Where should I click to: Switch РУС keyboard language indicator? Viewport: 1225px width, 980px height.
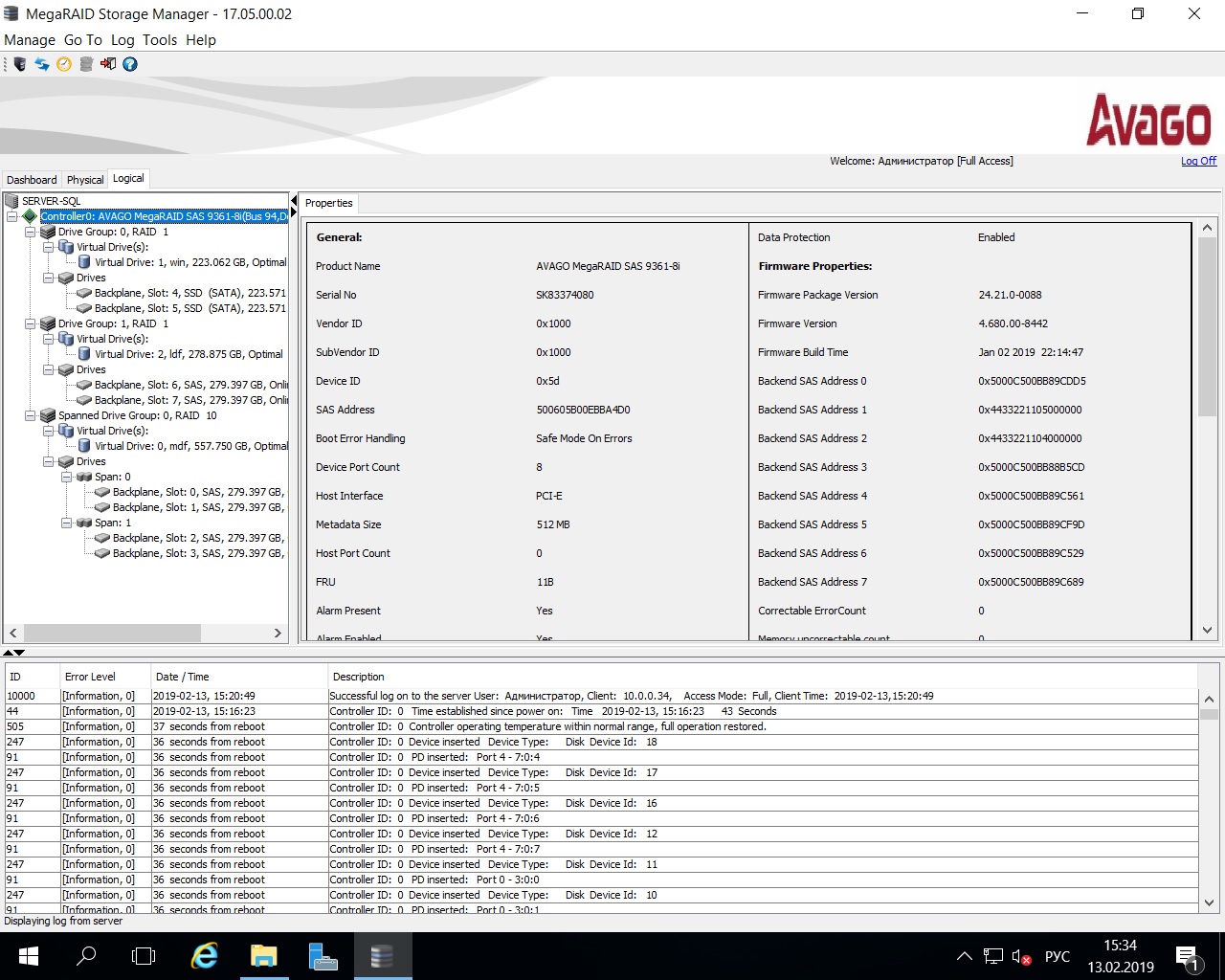point(1058,956)
